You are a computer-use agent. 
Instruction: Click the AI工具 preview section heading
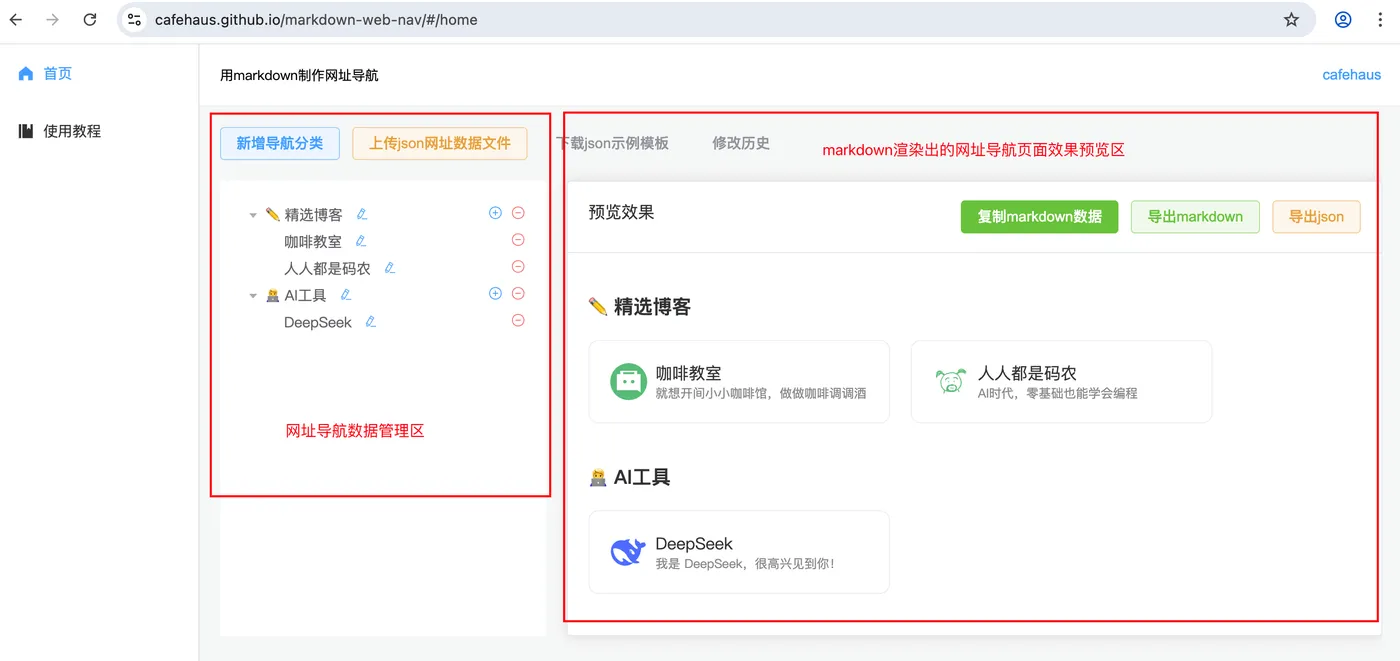tap(629, 477)
